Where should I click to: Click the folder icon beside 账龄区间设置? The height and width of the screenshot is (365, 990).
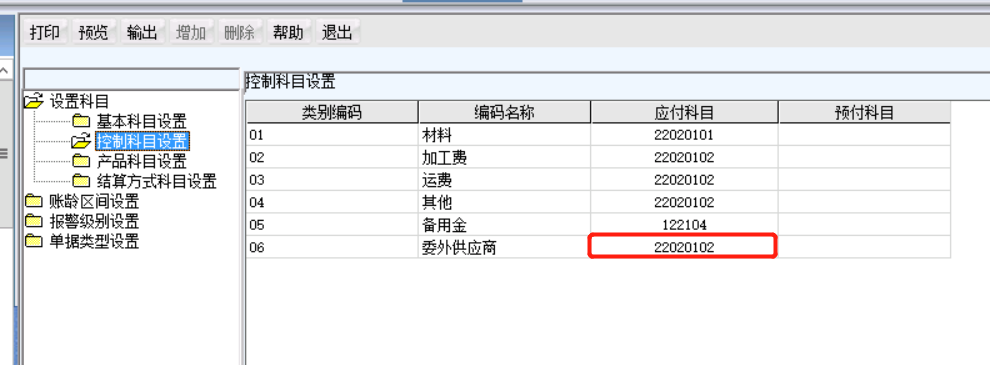pyautogui.click(x=33, y=201)
